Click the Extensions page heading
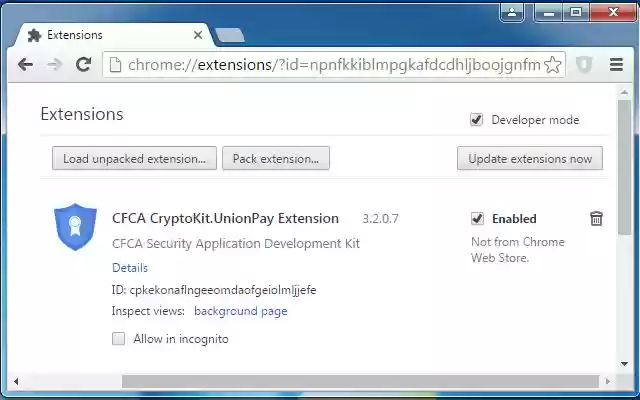 (x=82, y=114)
